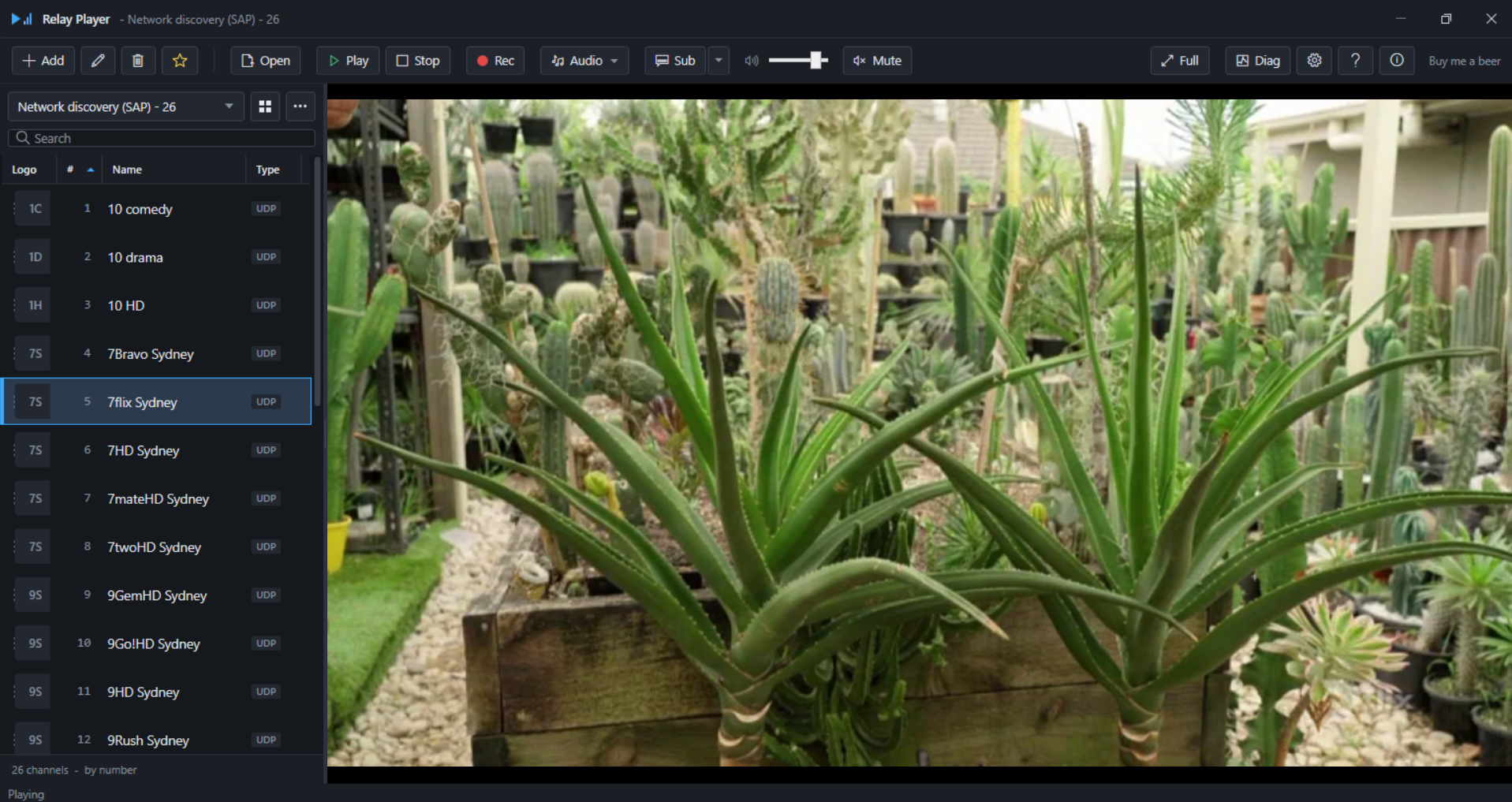Click the Add button
This screenshot has height=802, width=1512.
pyautogui.click(x=43, y=61)
